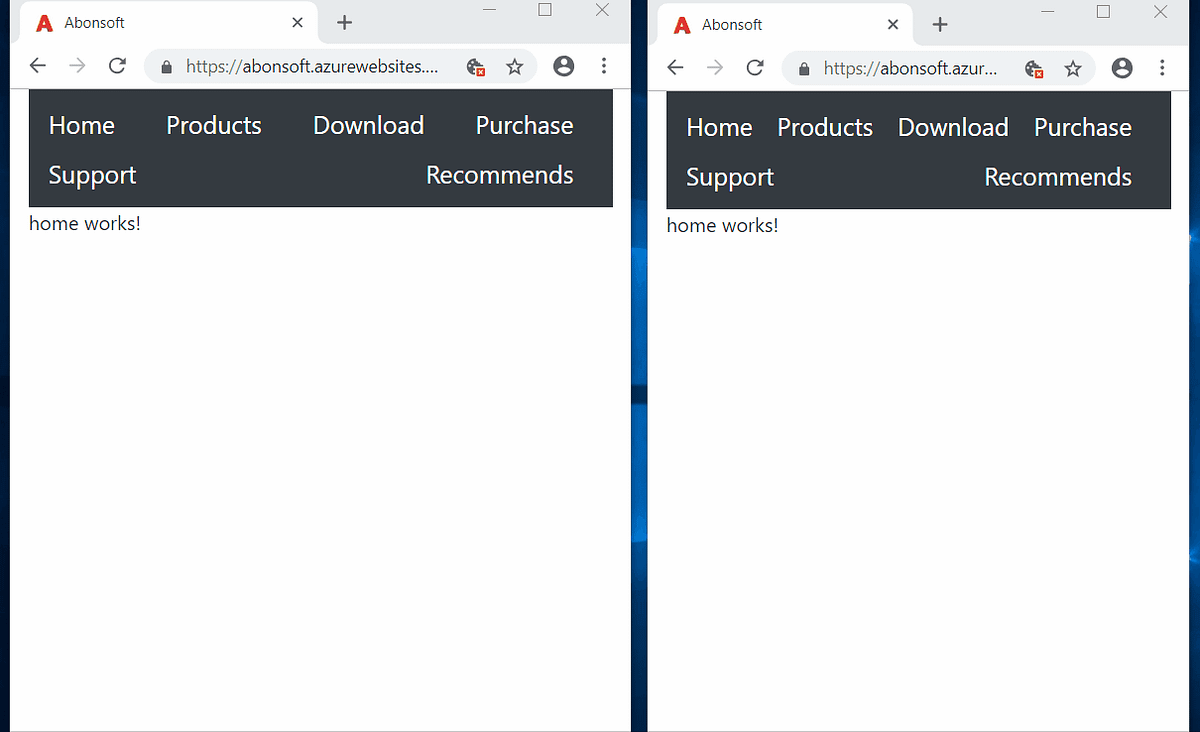Bookmark the page using the star icon, left window
Viewport: 1200px width, 732px height.
click(x=515, y=66)
